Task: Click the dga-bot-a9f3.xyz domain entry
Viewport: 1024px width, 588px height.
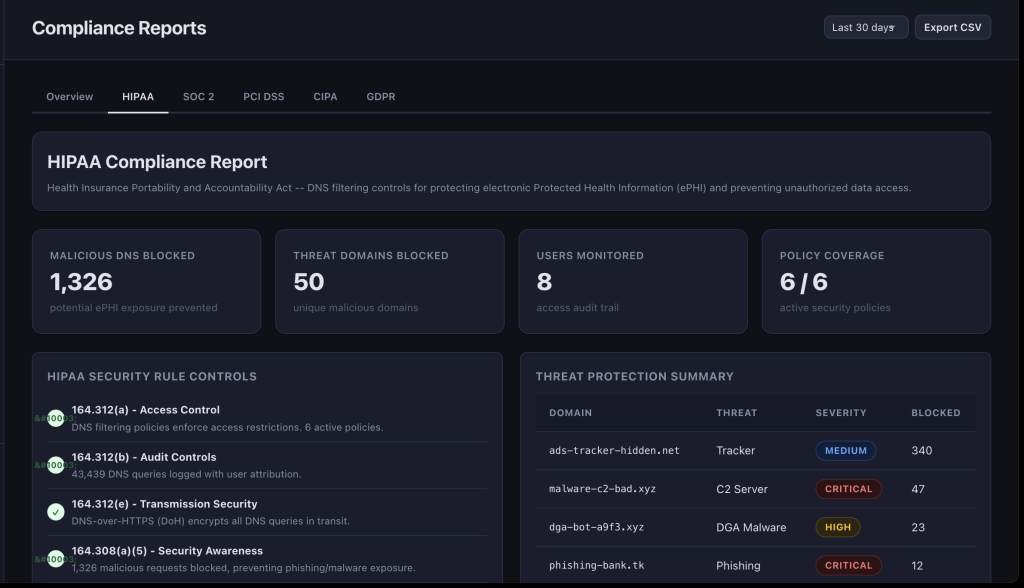Action: point(598,527)
